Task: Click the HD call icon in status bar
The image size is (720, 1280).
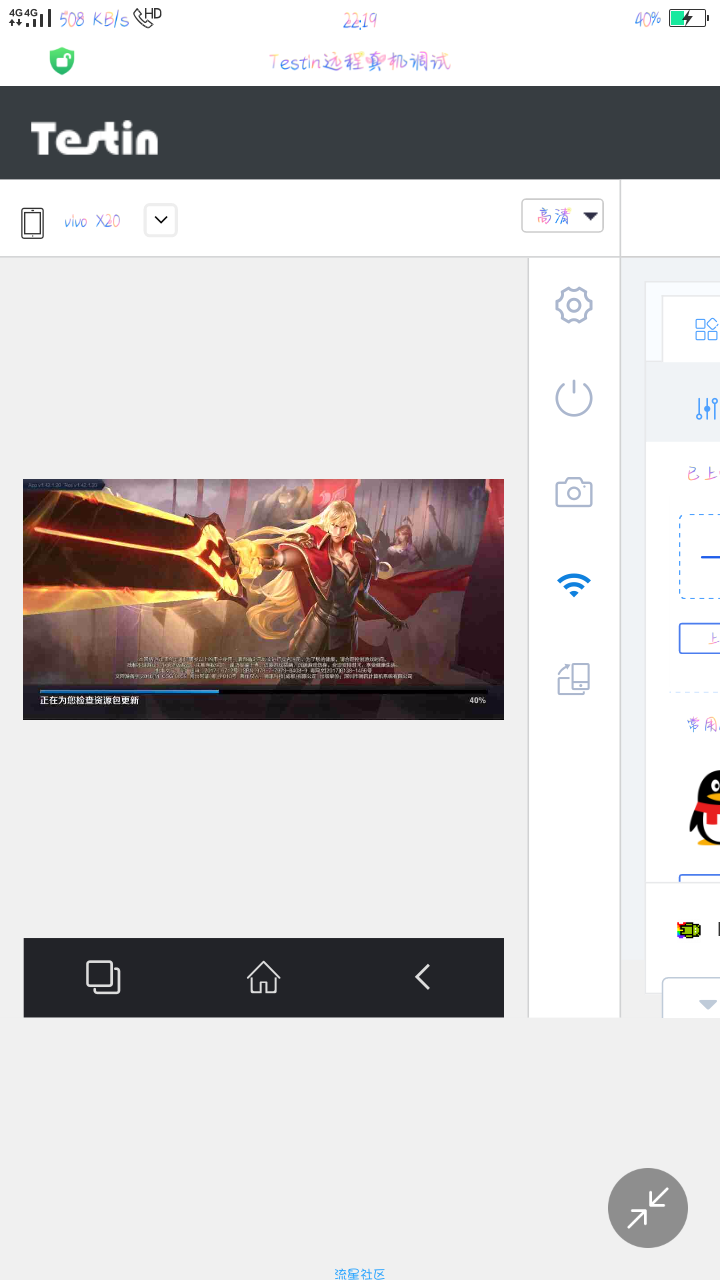Action: 147,17
